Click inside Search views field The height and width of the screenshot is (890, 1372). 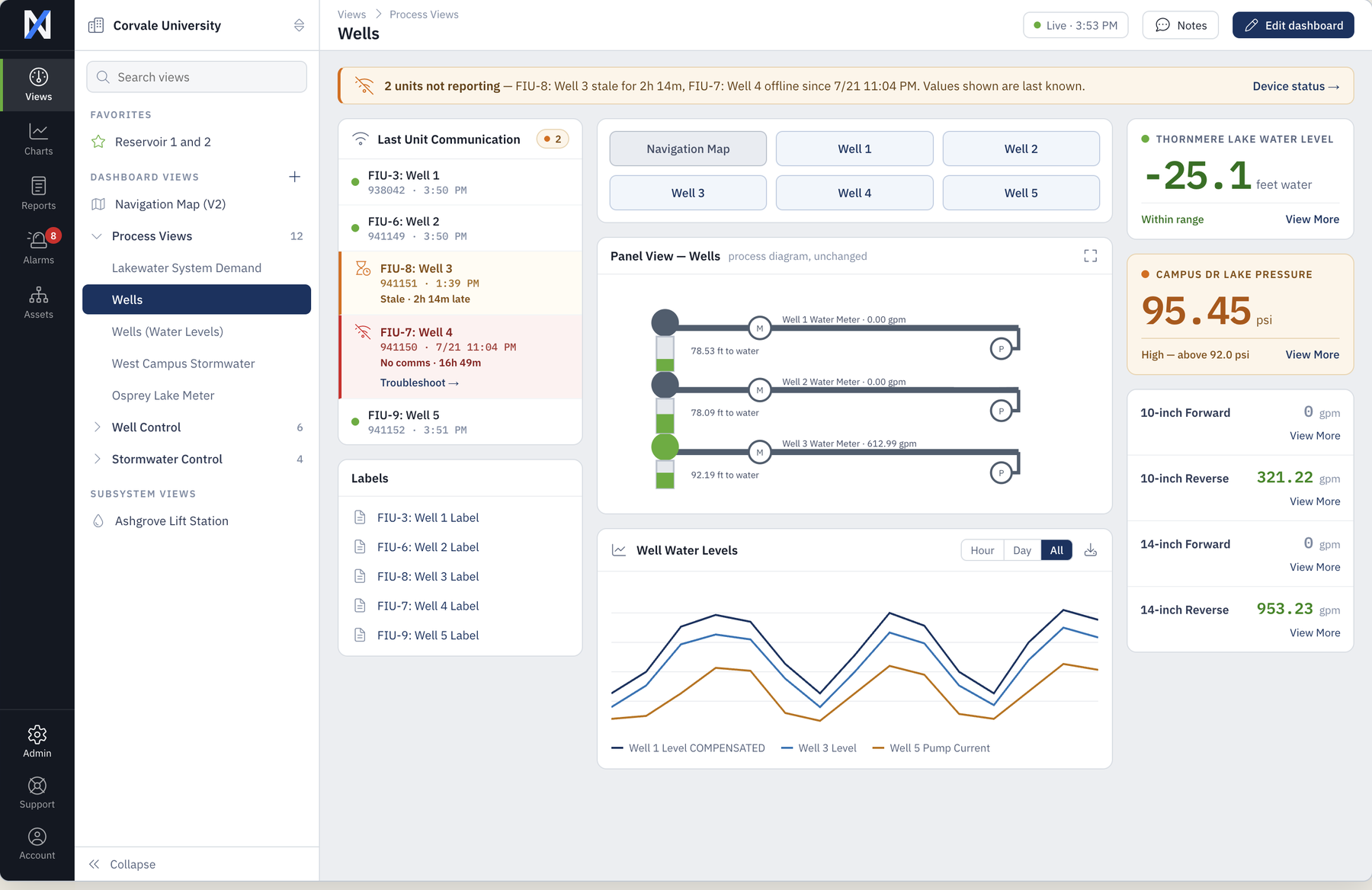click(197, 77)
